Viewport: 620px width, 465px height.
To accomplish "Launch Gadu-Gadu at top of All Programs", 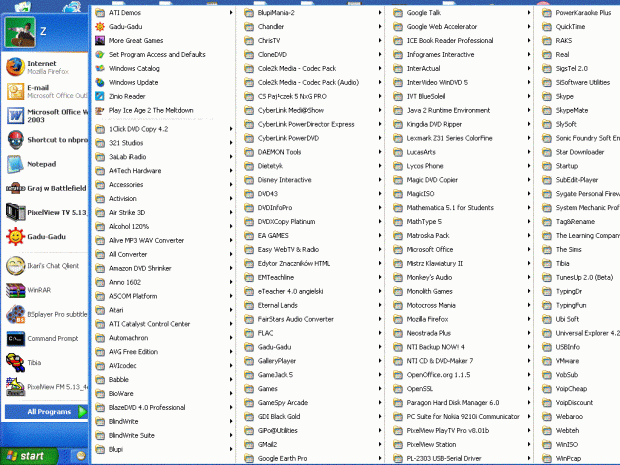I will (100, 26).
